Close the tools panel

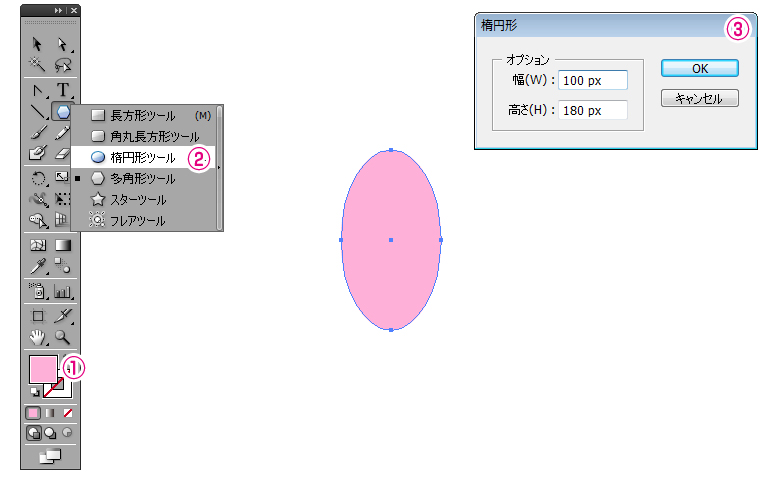(74, 10)
